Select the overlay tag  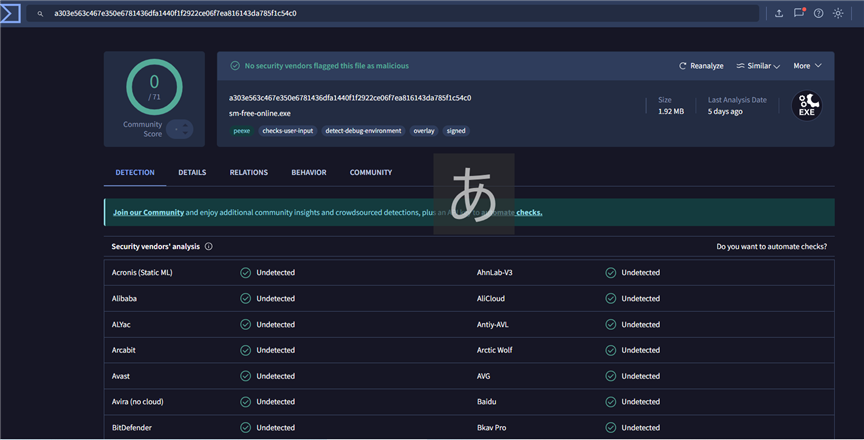pyautogui.click(x=424, y=131)
